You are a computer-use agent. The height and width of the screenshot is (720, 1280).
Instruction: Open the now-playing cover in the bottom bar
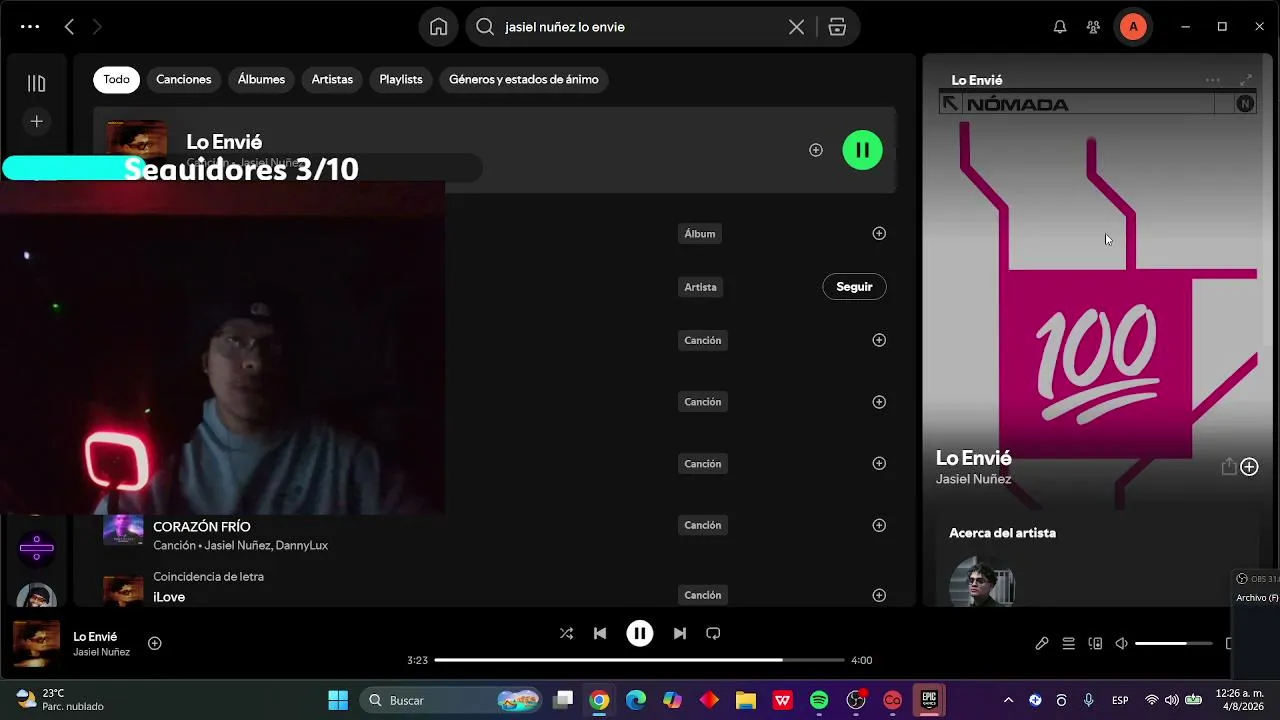point(36,643)
